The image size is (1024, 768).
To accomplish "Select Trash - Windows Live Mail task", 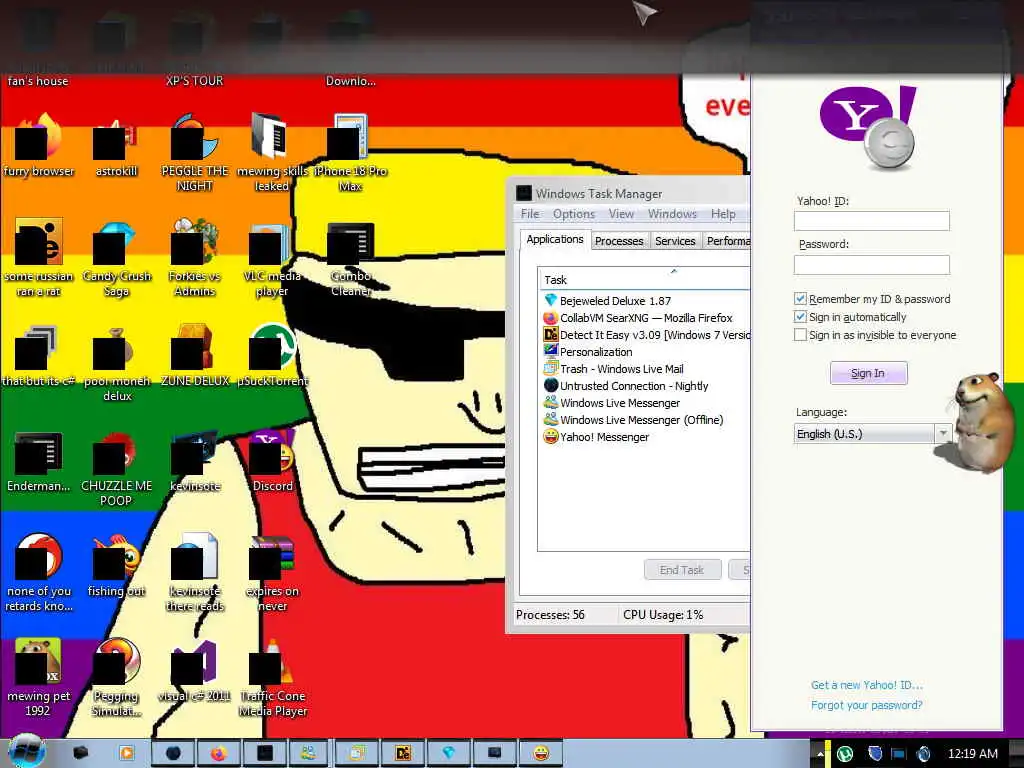I will [646, 368].
